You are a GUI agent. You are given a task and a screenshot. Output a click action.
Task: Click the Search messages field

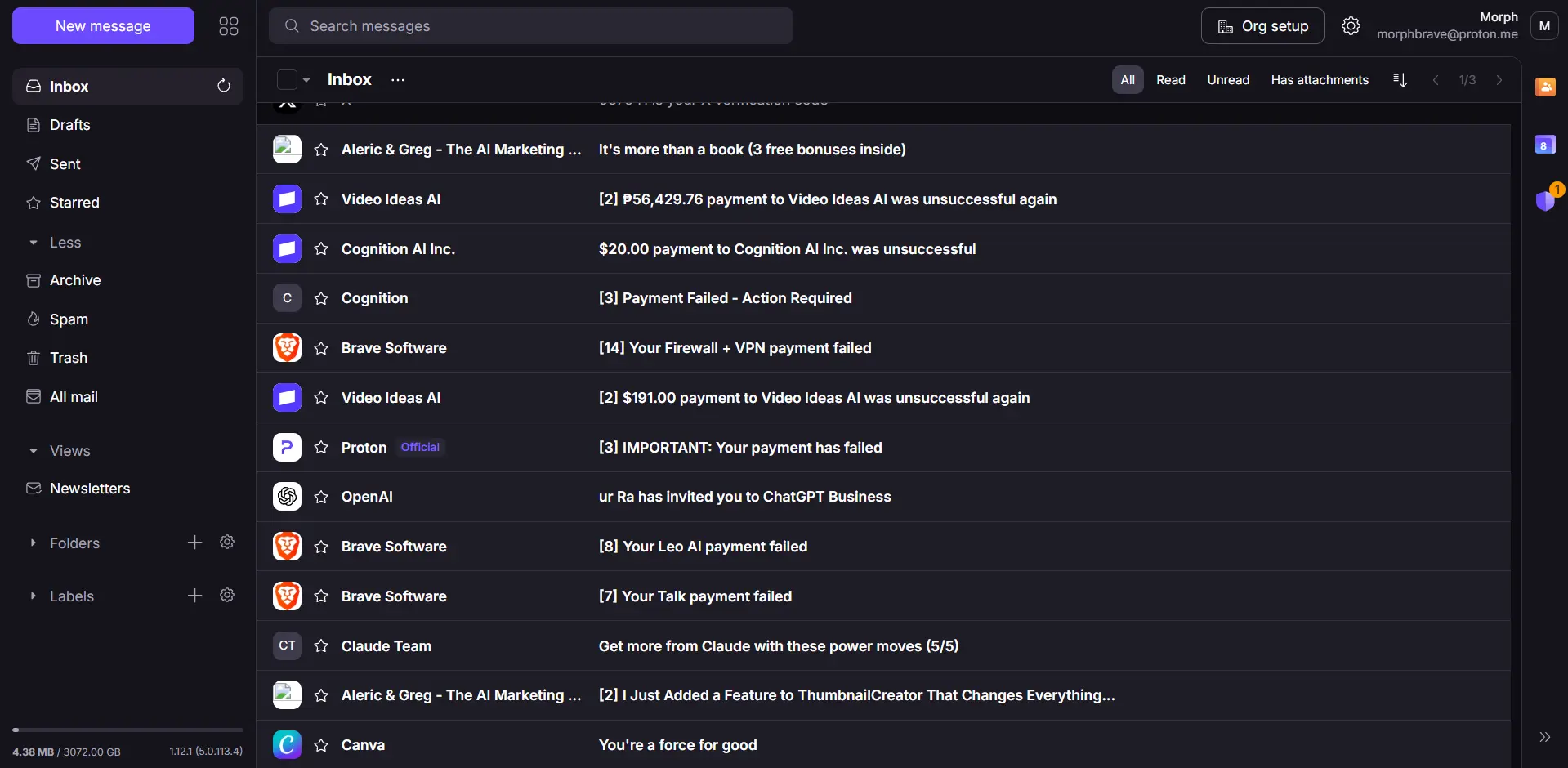click(x=531, y=26)
